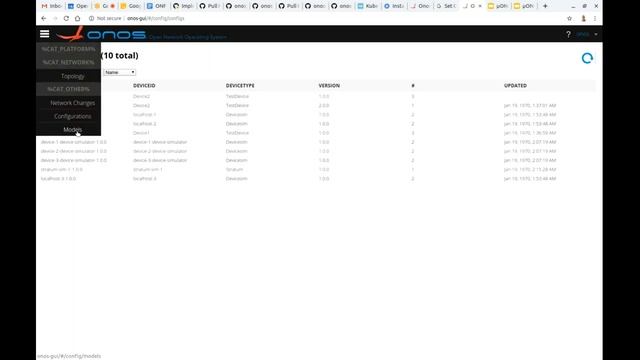The image size is (640, 360).
Task: Click the %CAT_NETWORK% menu category header
Action: click(68, 62)
